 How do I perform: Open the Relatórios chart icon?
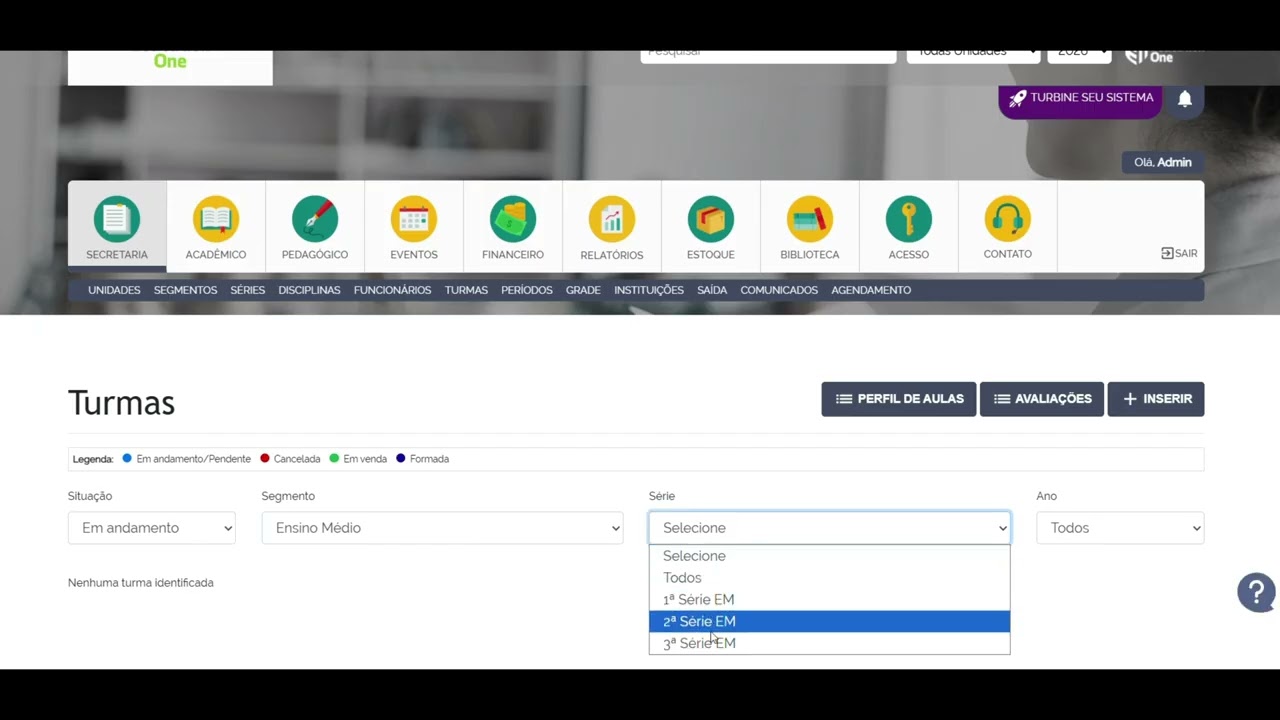[x=612, y=219]
